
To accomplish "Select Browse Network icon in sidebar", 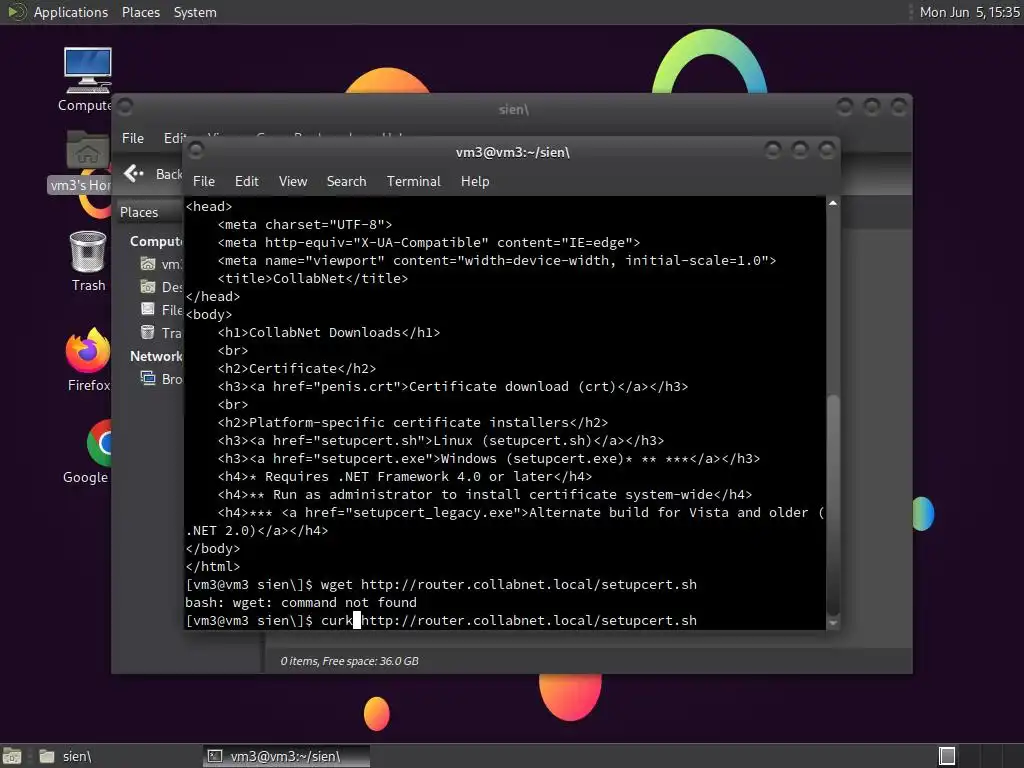I will coord(148,378).
